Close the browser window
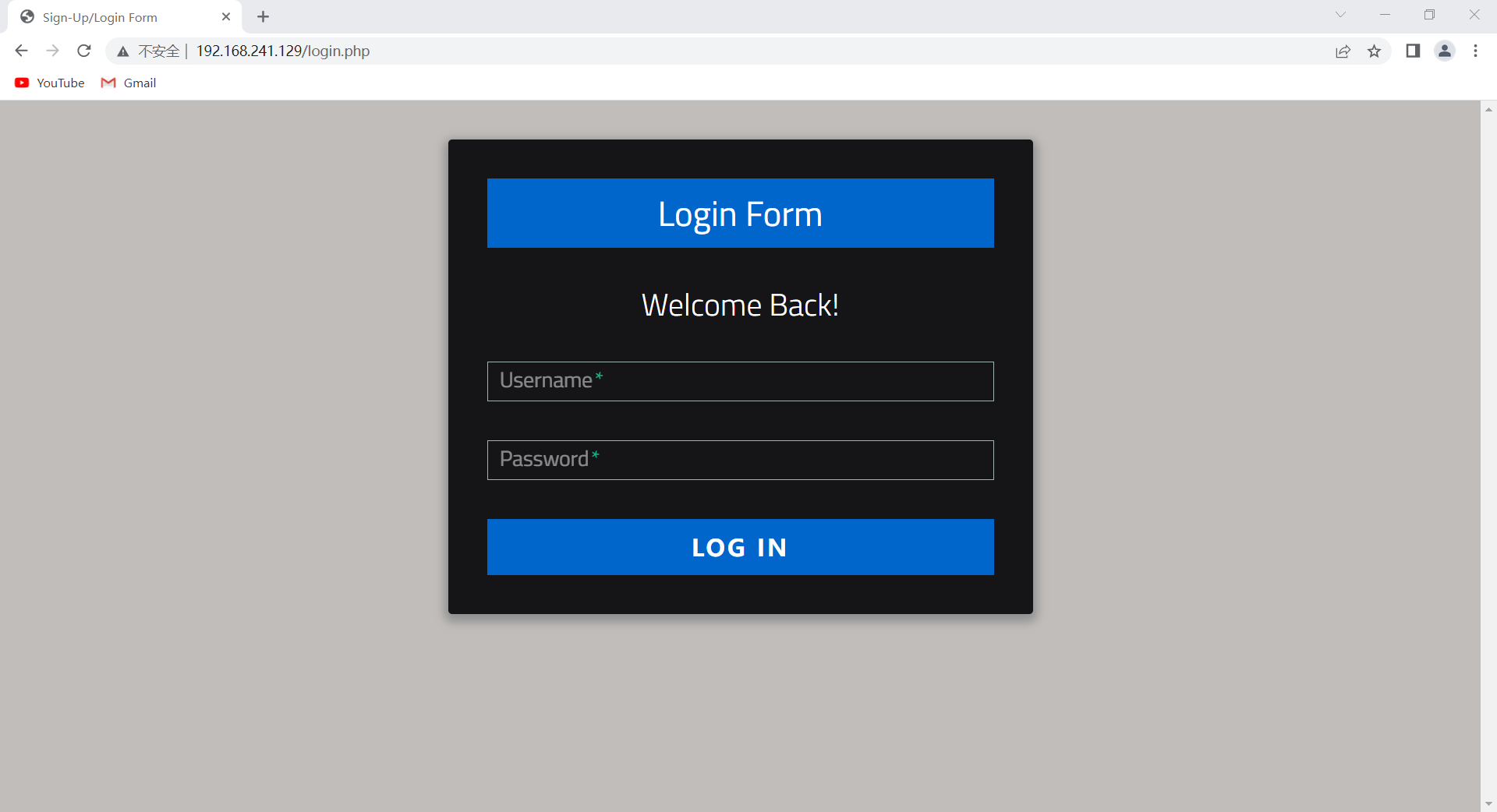 click(1474, 15)
